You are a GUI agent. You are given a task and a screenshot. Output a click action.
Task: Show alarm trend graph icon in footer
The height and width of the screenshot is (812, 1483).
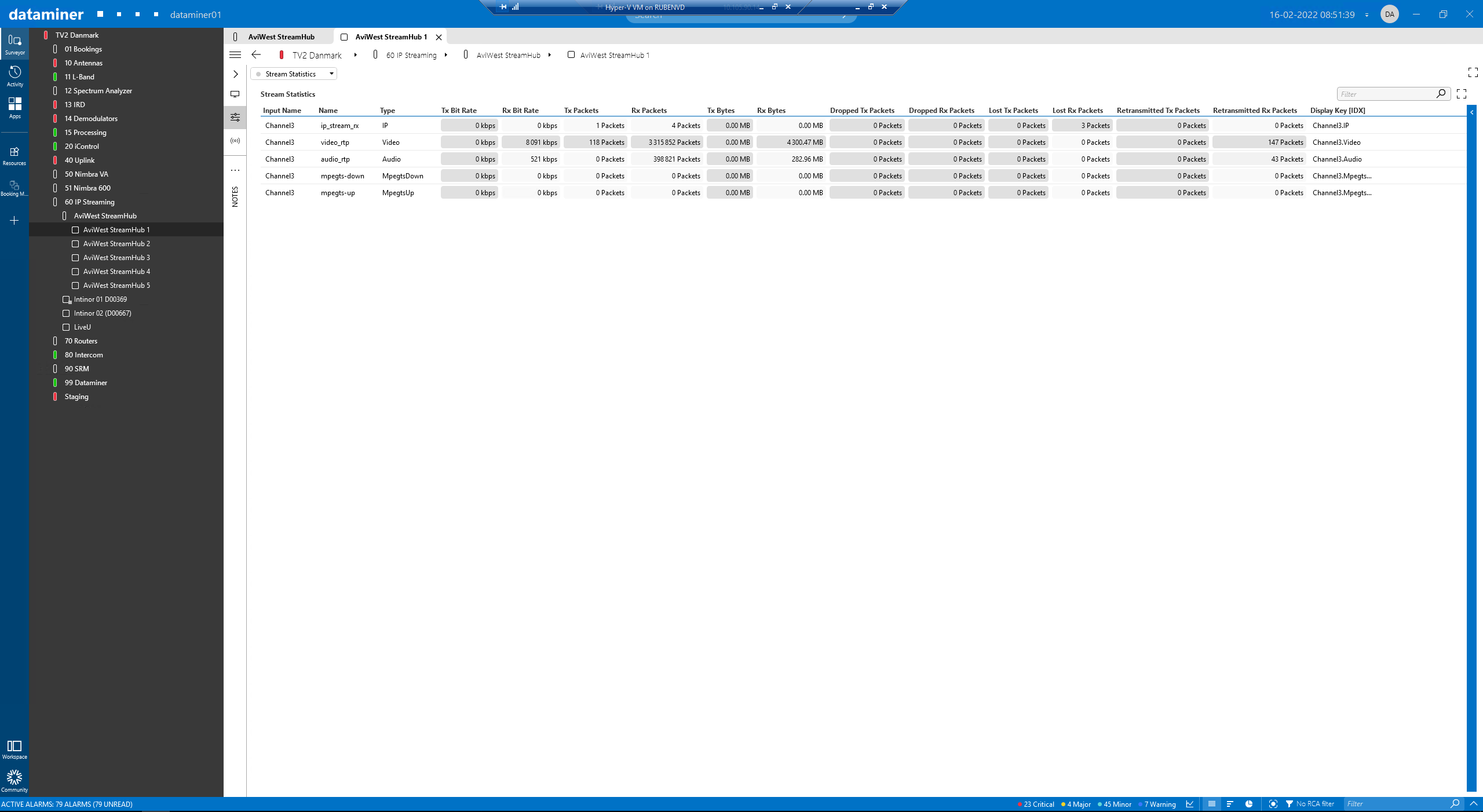pos(1190,804)
